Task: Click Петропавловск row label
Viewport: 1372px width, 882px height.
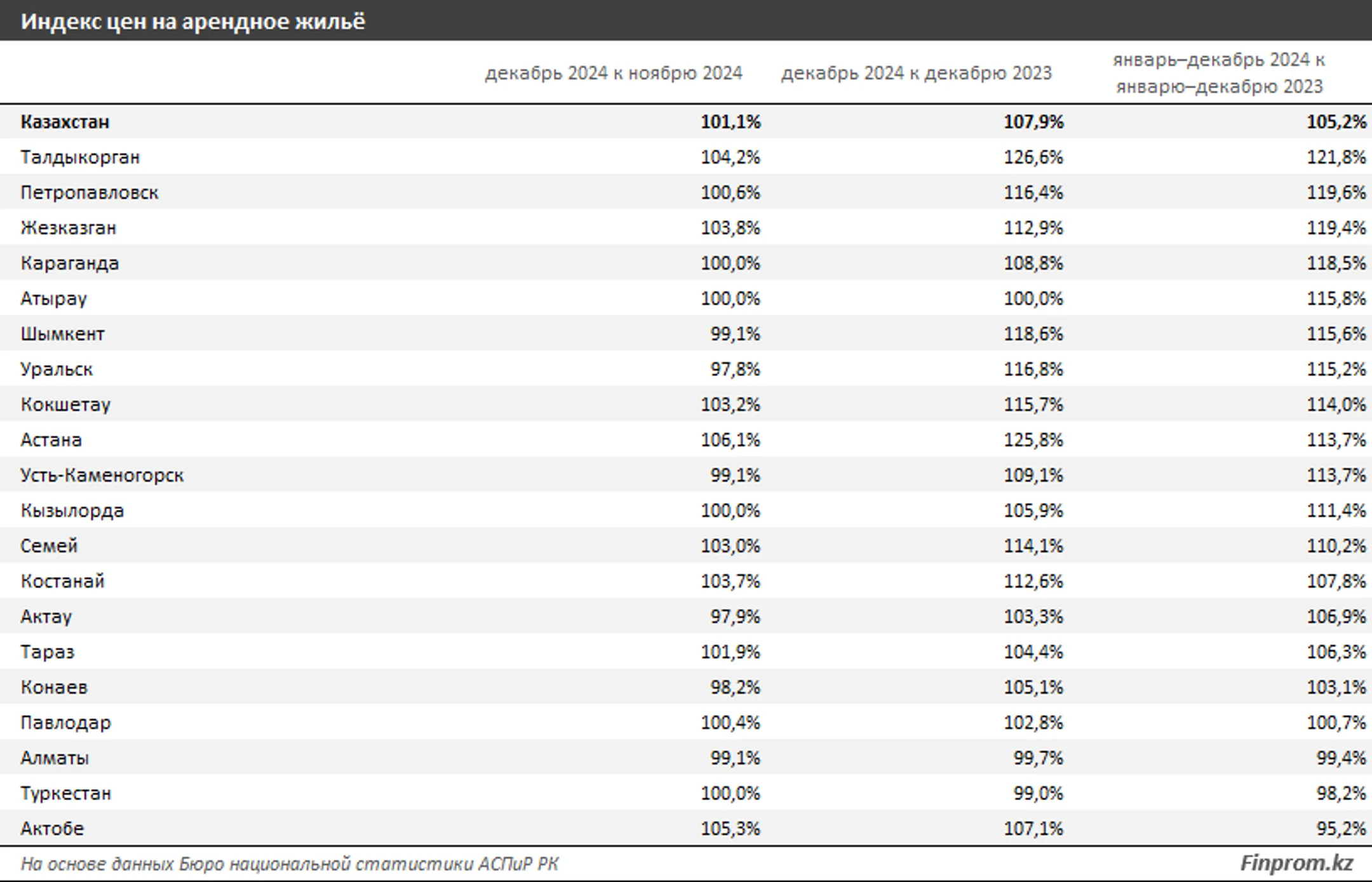Action: 90,192
